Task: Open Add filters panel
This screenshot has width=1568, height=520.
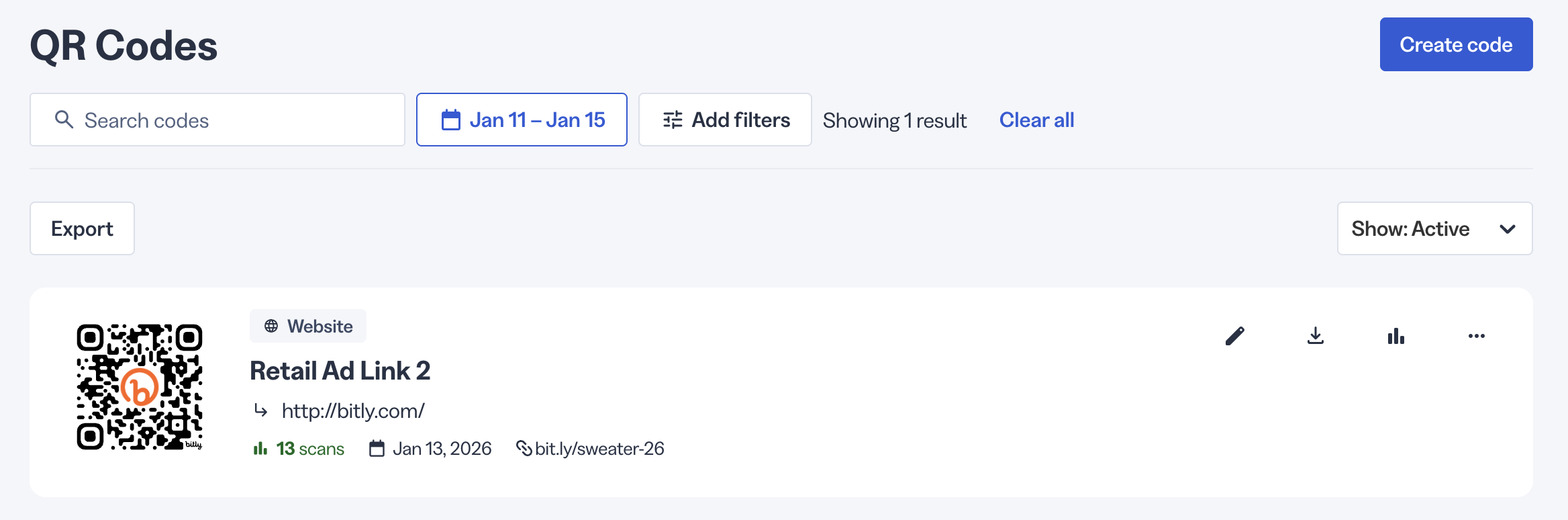Action: click(725, 120)
